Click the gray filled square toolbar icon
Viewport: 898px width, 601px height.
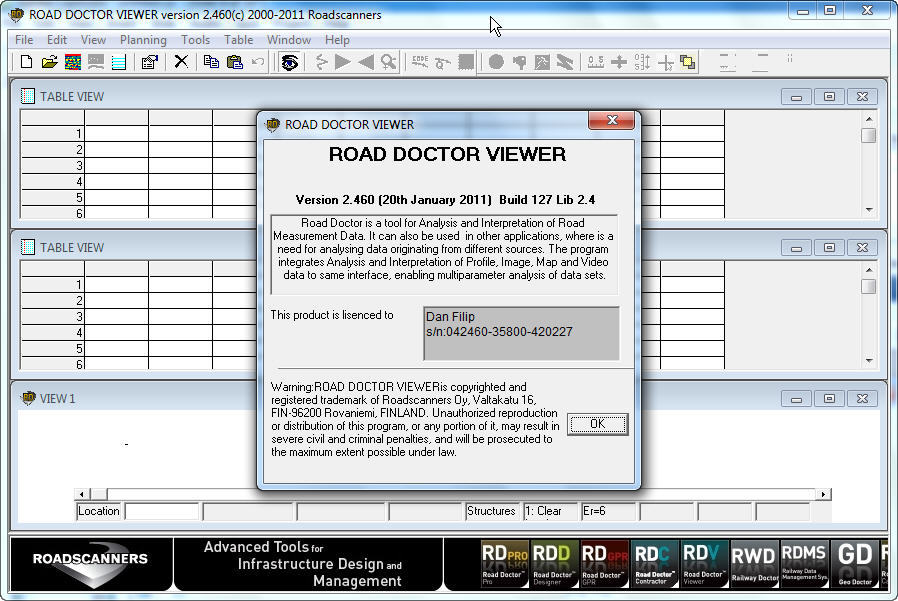(x=466, y=61)
